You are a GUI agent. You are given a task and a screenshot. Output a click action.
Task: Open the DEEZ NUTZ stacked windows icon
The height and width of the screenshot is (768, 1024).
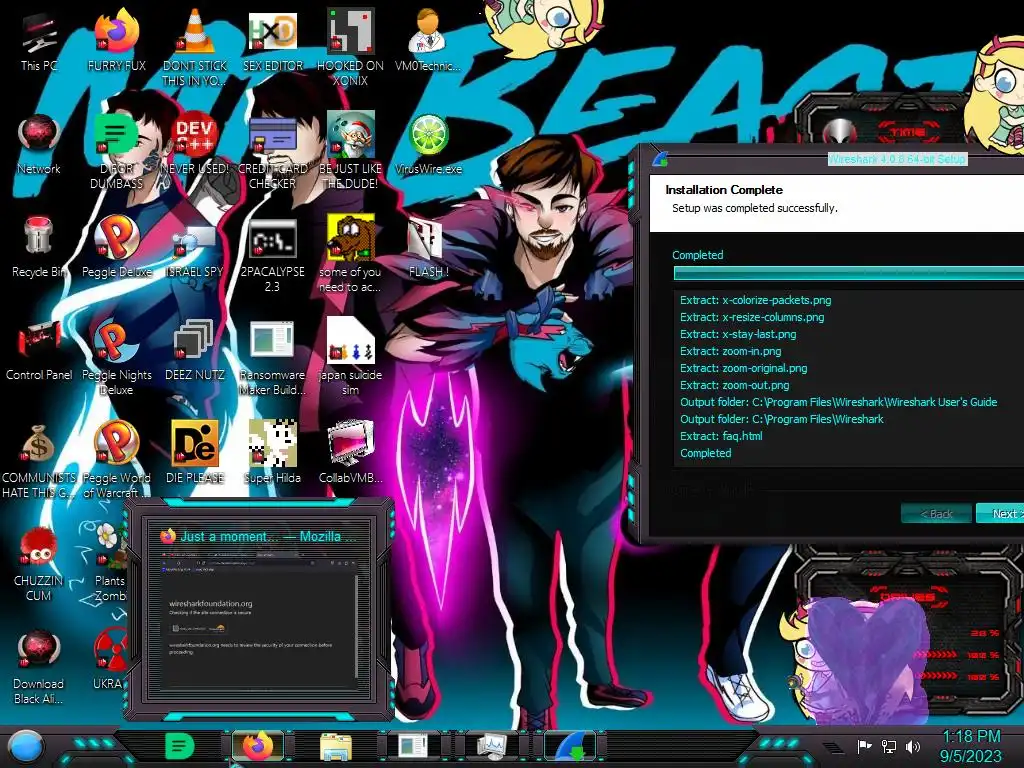(x=195, y=350)
